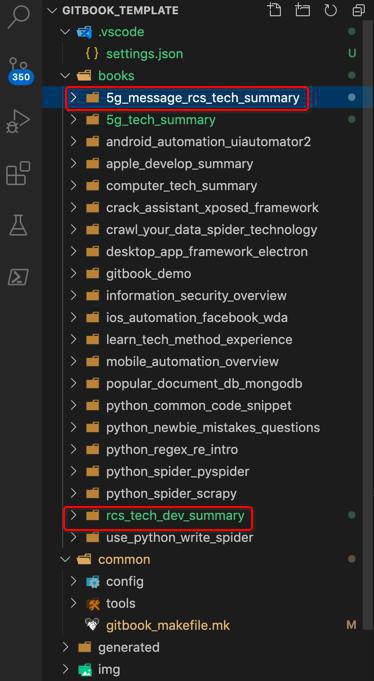
Task: Click the apple_develop_summary folder icon
Action: 92,164
